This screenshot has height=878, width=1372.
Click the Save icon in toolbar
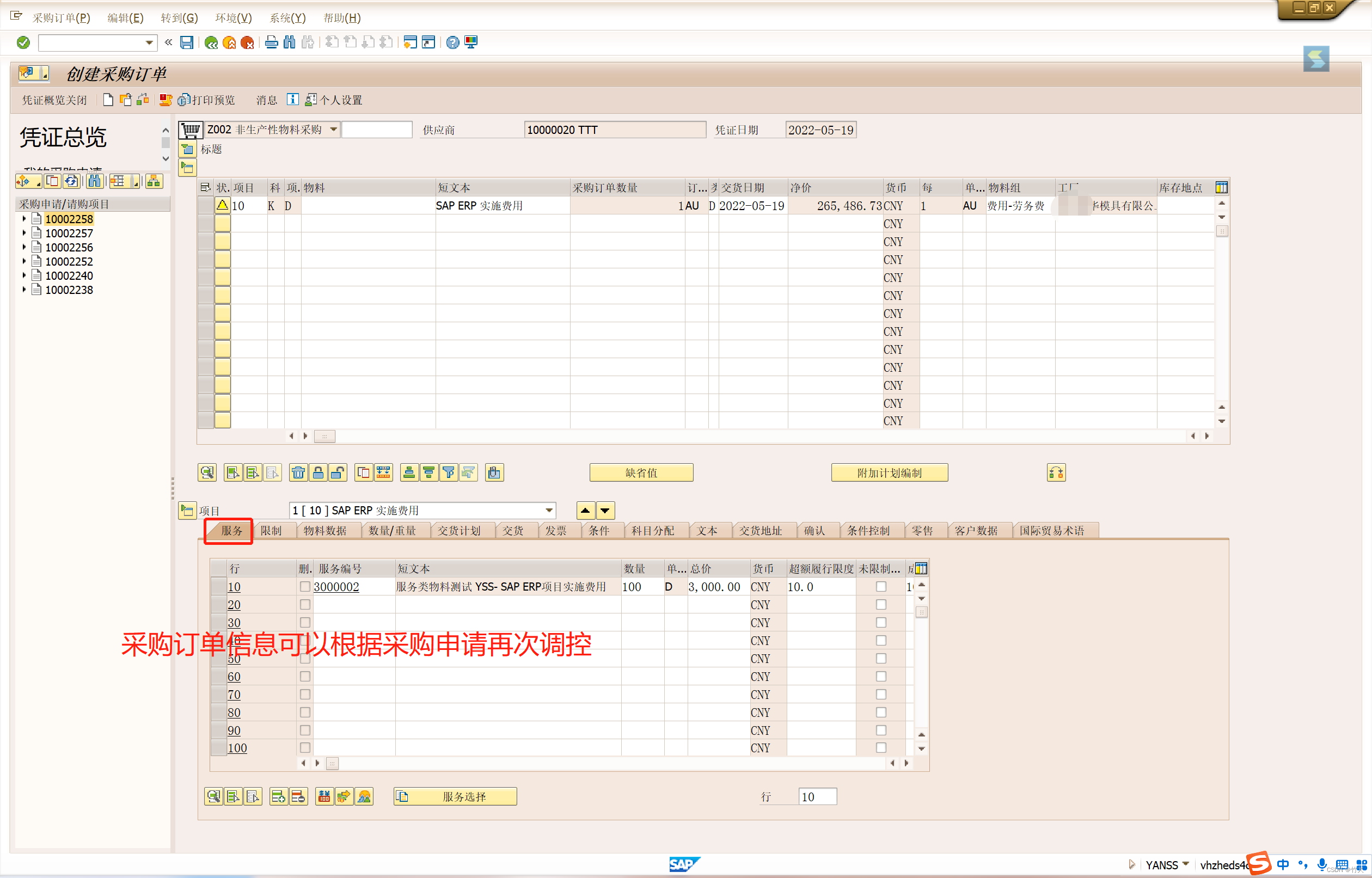[x=186, y=42]
